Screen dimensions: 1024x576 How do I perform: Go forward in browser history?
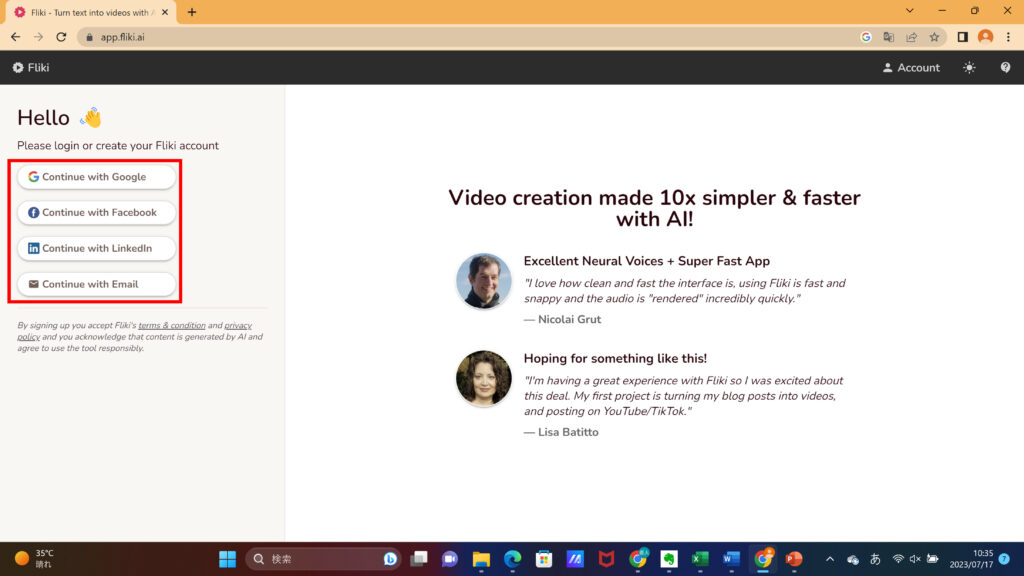tap(39, 37)
